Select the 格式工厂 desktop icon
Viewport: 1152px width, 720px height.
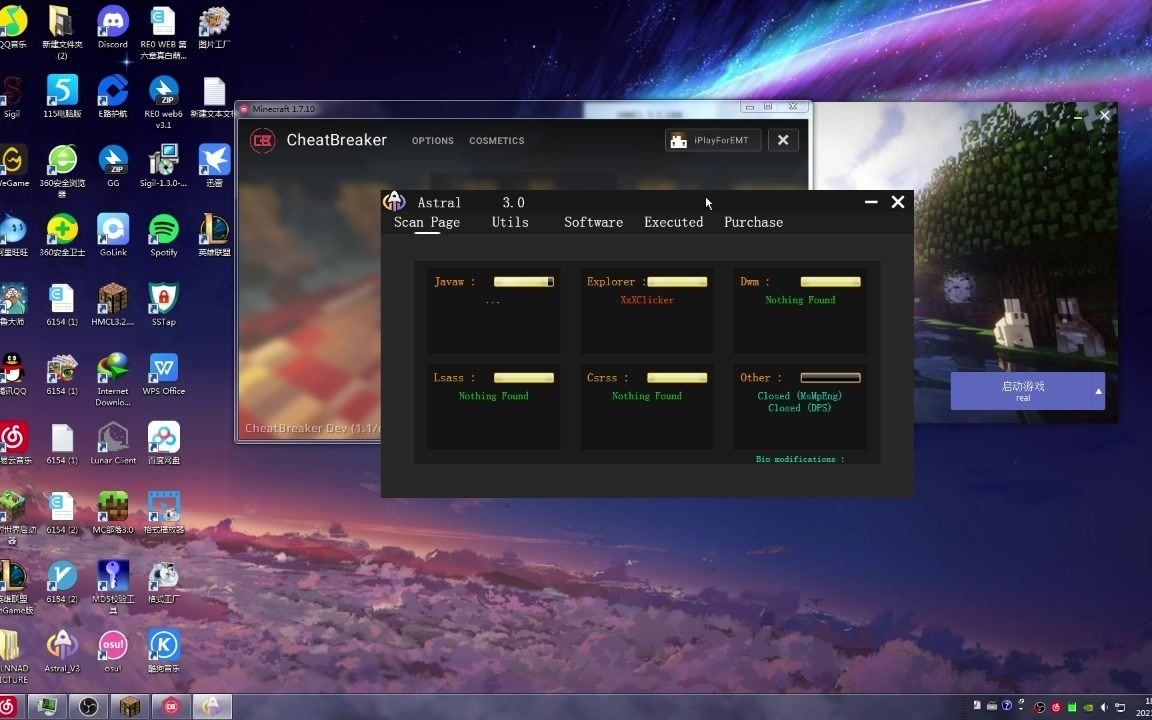point(164,582)
